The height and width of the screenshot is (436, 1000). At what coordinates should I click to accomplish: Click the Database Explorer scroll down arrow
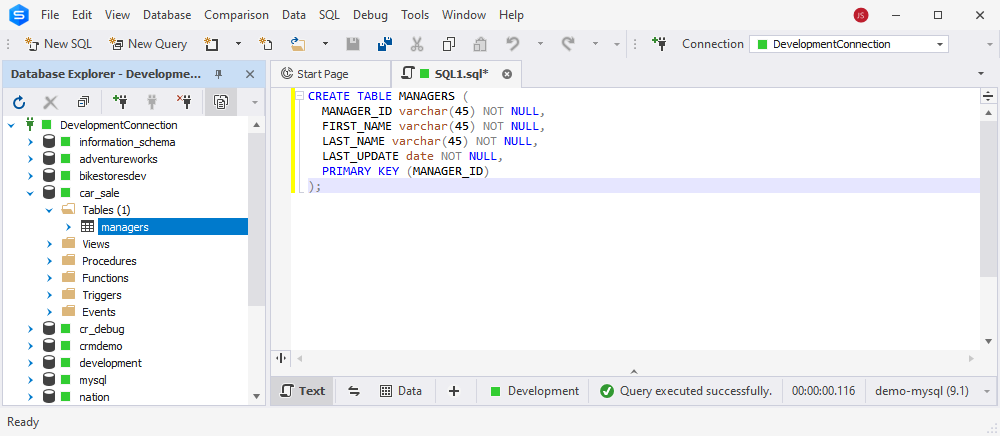(256, 396)
